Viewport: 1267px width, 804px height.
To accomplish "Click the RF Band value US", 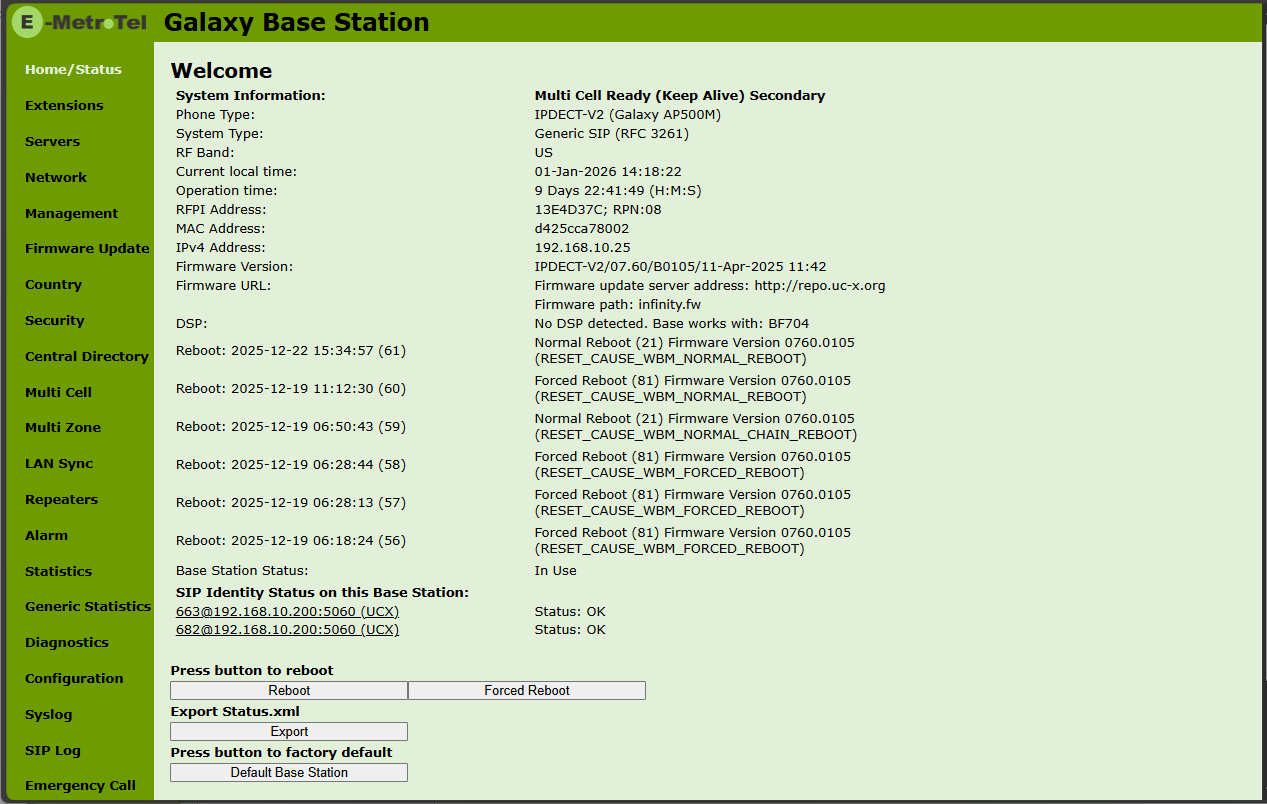I will (x=544, y=153).
